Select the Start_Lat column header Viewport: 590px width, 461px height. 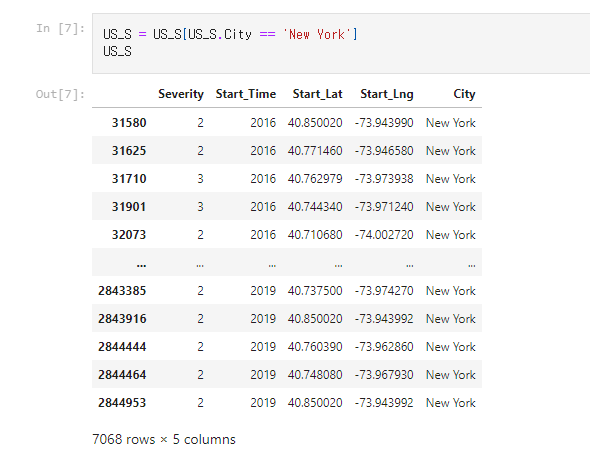(x=318, y=94)
